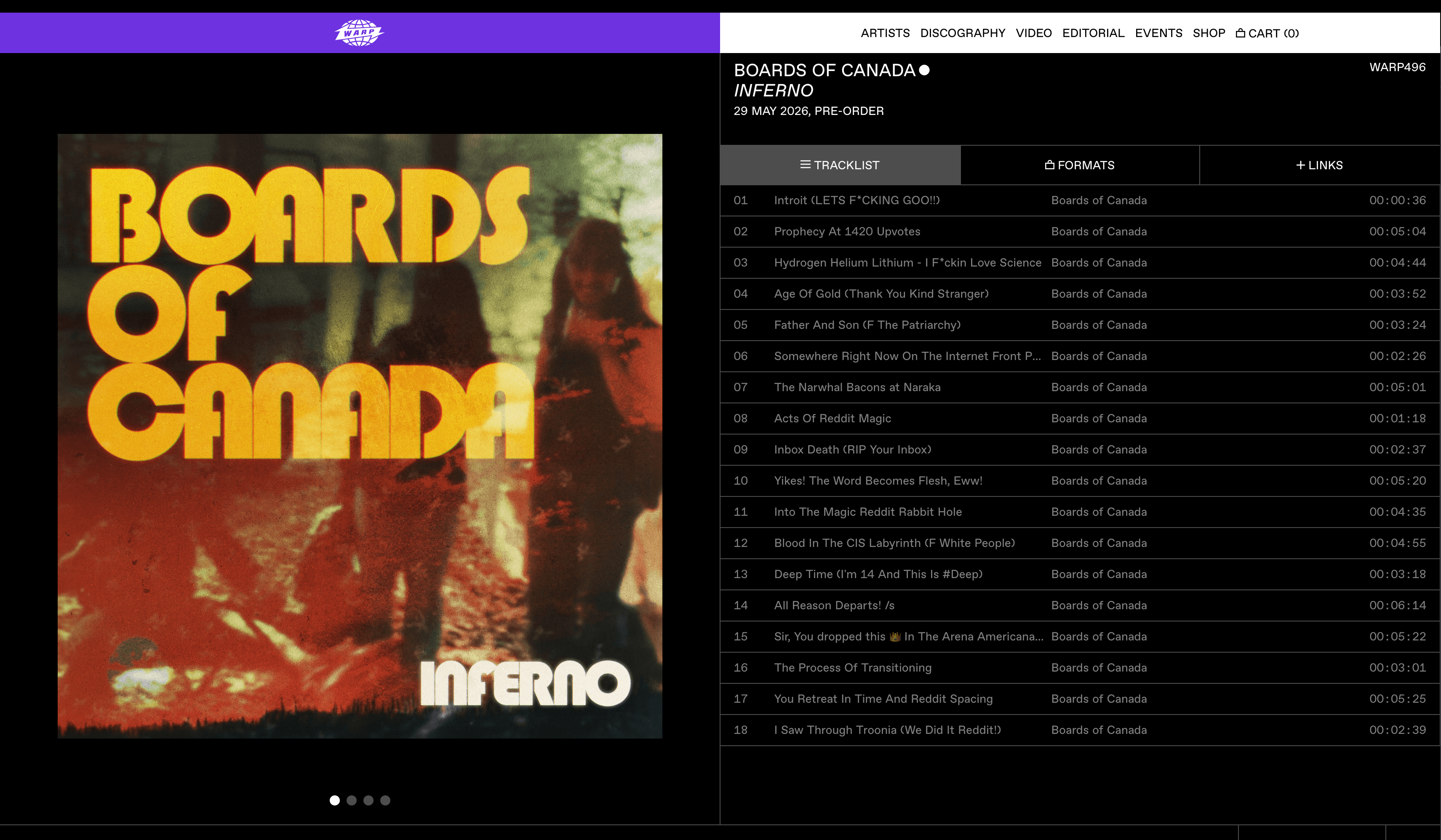The width and height of the screenshot is (1441, 840).
Task: Click the Tracklist hamburger icon
Action: [805, 165]
